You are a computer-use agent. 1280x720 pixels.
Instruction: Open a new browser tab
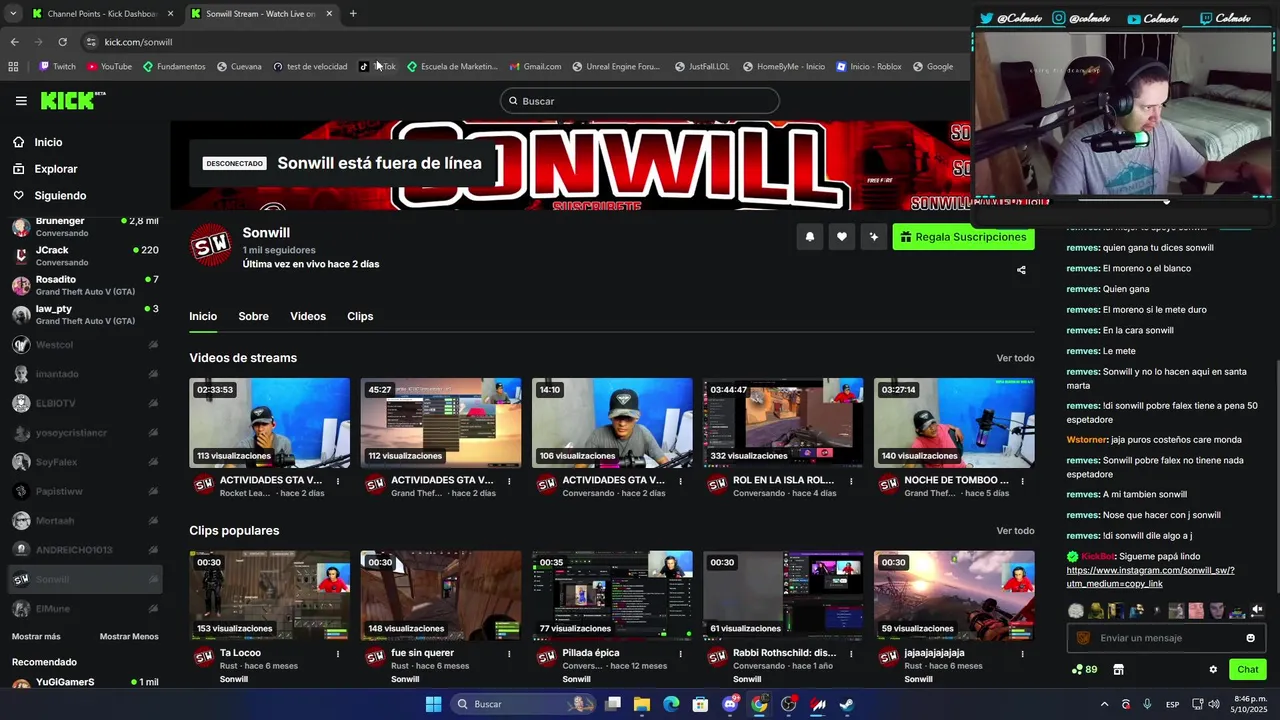[353, 14]
